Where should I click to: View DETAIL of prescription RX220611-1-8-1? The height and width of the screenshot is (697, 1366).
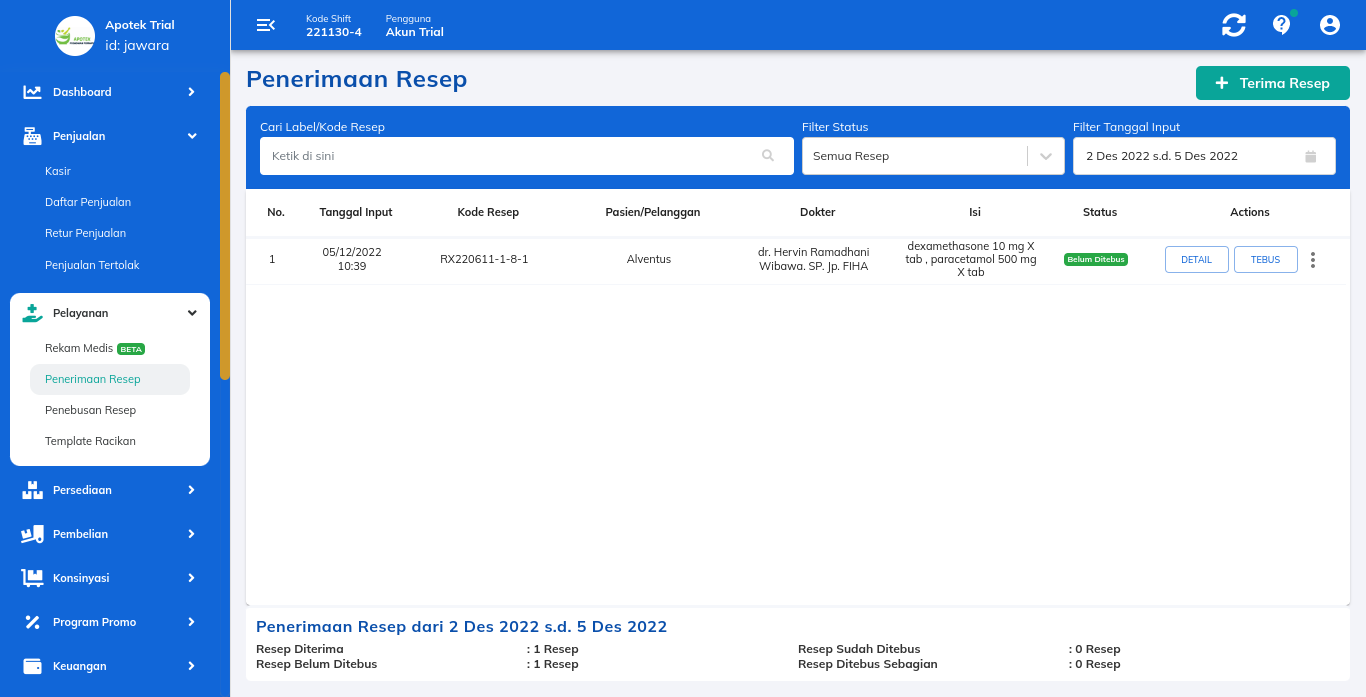pyautogui.click(x=1196, y=260)
